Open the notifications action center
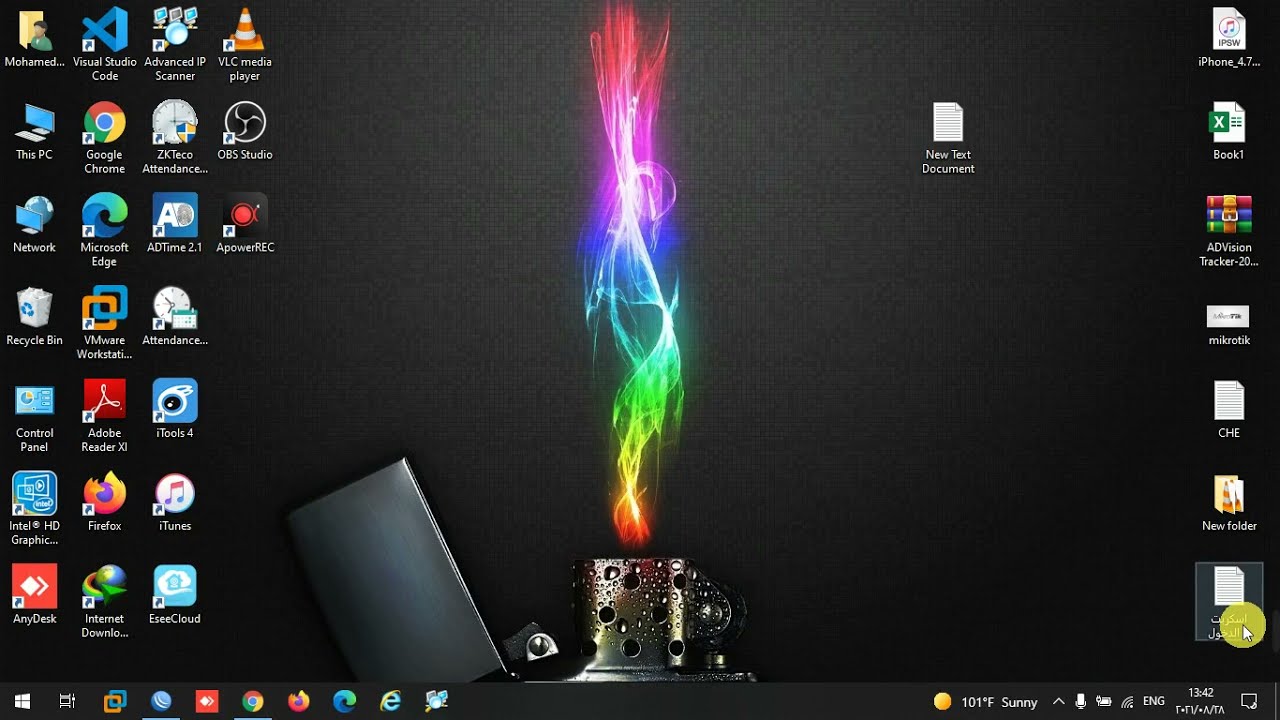The image size is (1280, 720). (x=1249, y=701)
